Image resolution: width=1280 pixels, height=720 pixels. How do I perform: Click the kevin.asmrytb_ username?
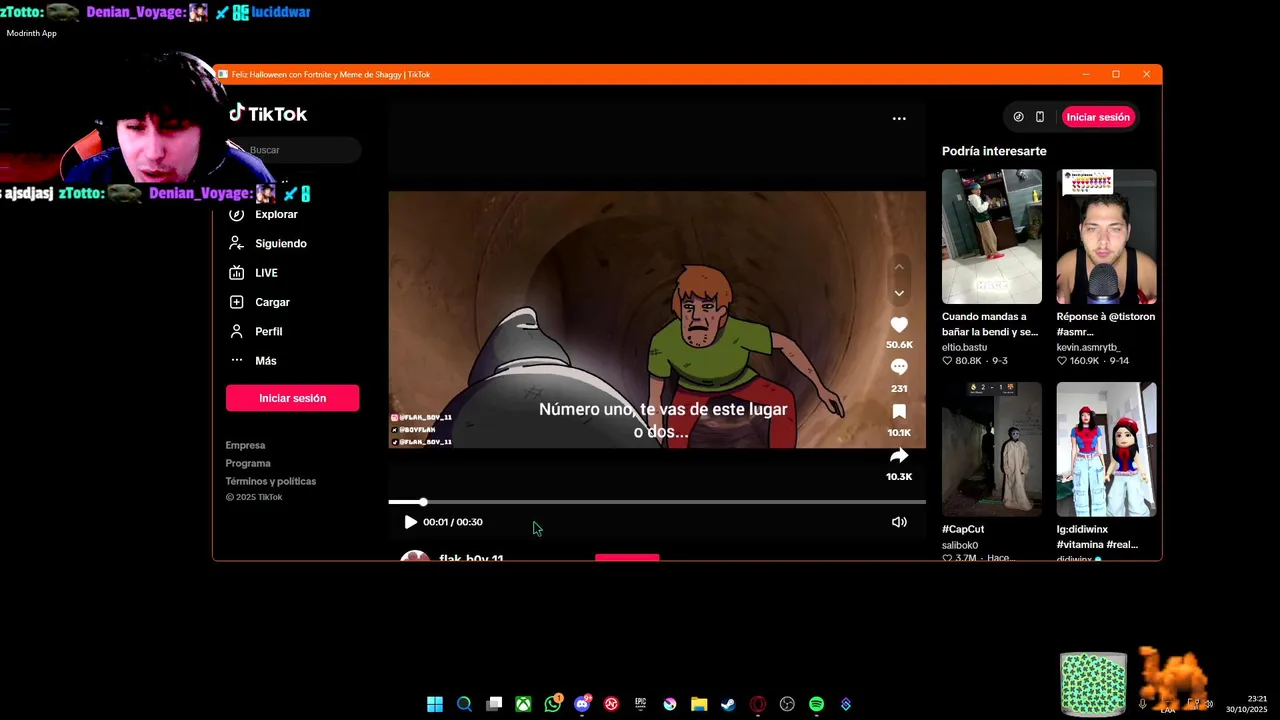pyautogui.click(x=1088, y=347)
